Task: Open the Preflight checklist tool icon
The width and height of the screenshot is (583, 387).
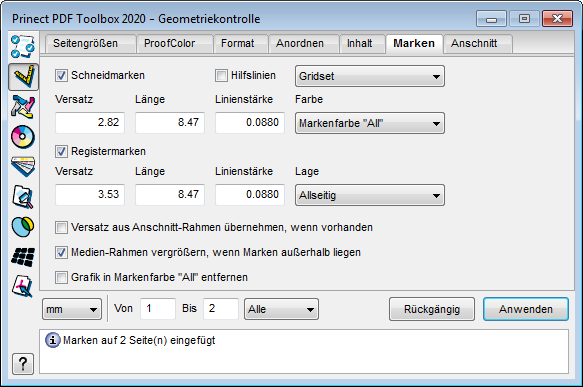Action: (23, 46)
